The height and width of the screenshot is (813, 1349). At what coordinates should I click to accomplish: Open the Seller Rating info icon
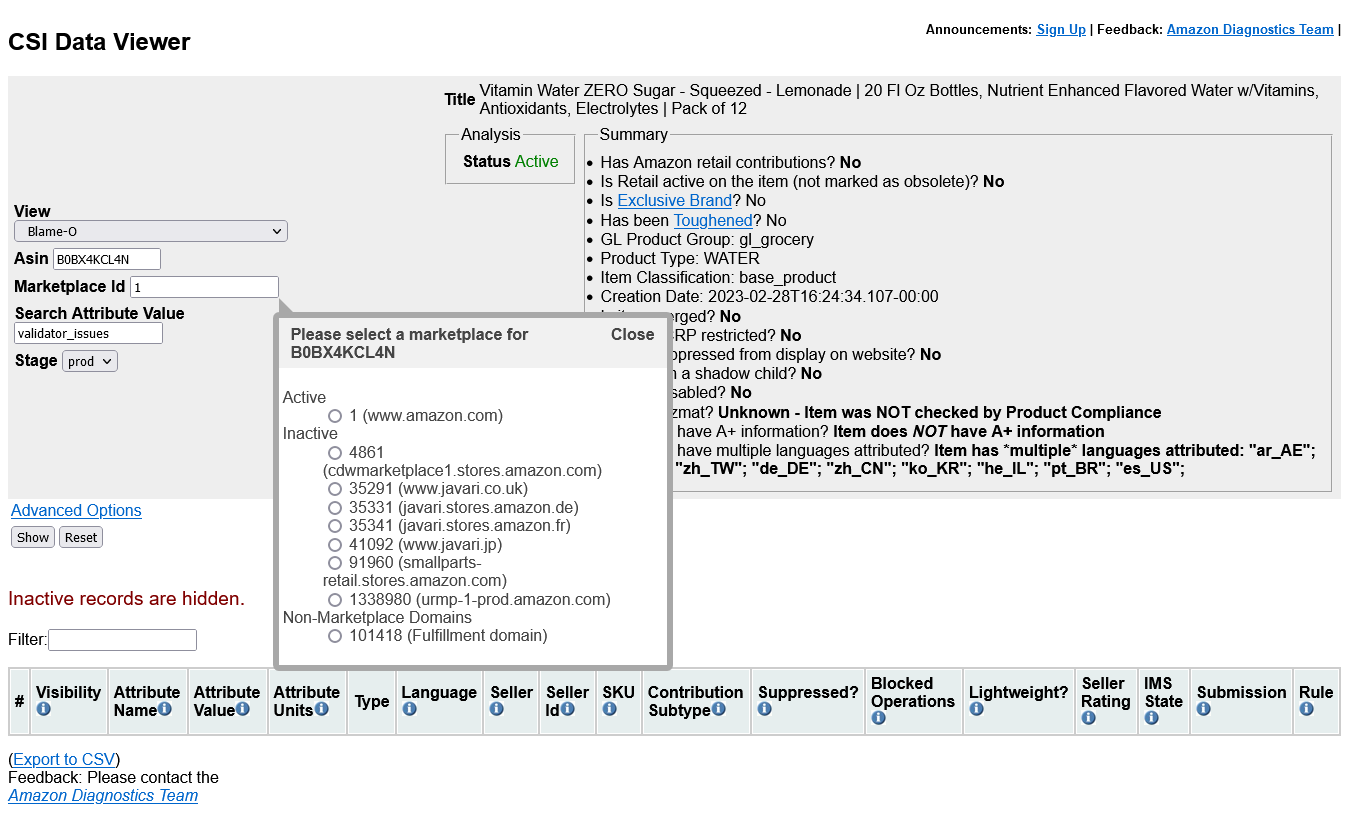click(1089, 718)
